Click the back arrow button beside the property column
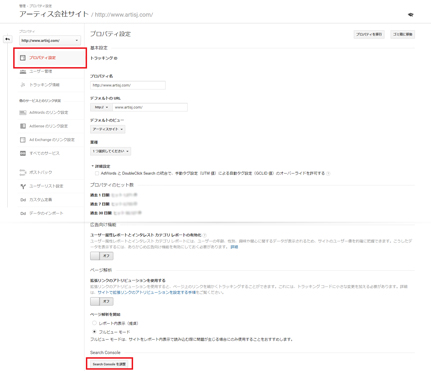Screen dimensions: 431x371 8,39
